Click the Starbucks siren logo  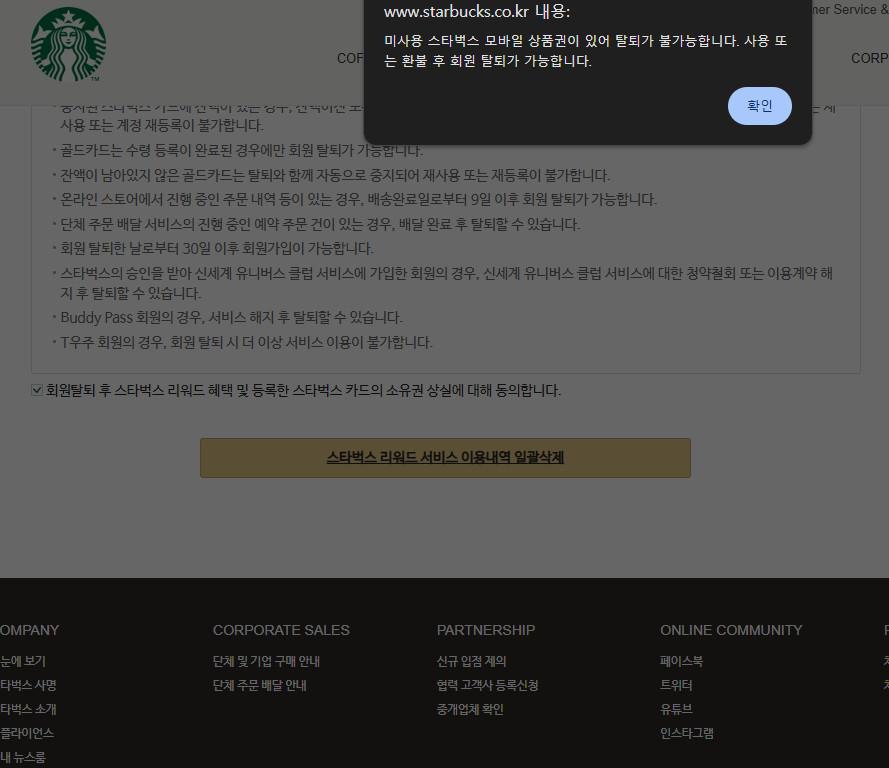point(69,44)
